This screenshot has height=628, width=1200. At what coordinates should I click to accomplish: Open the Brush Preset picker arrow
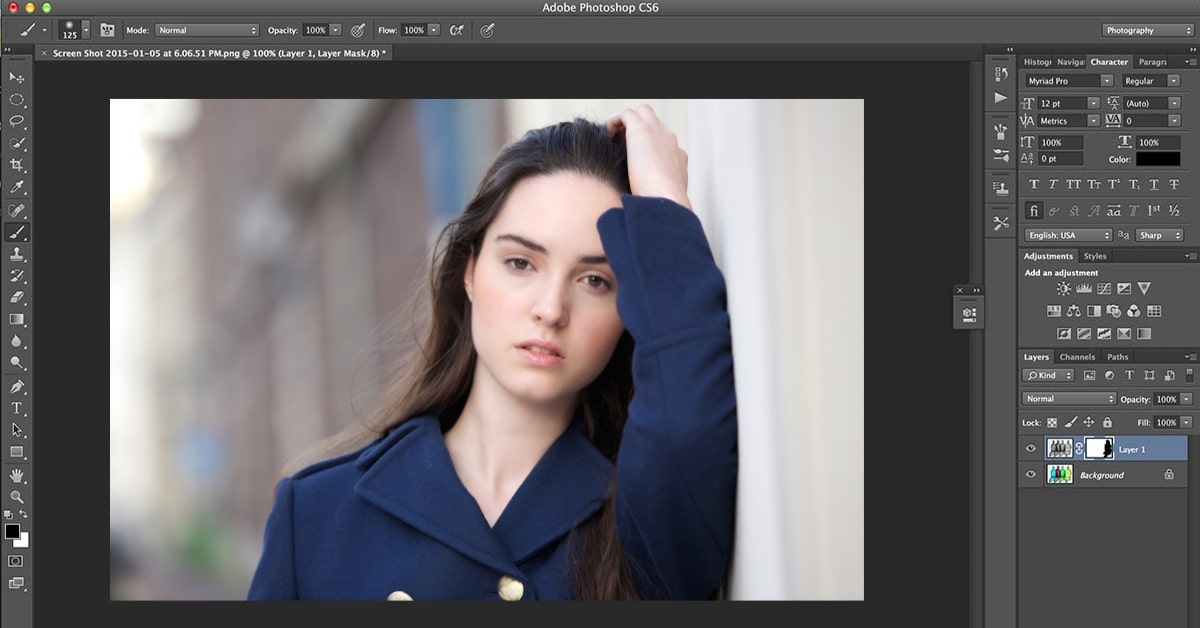pyautogui.click(x=85, y=30)
